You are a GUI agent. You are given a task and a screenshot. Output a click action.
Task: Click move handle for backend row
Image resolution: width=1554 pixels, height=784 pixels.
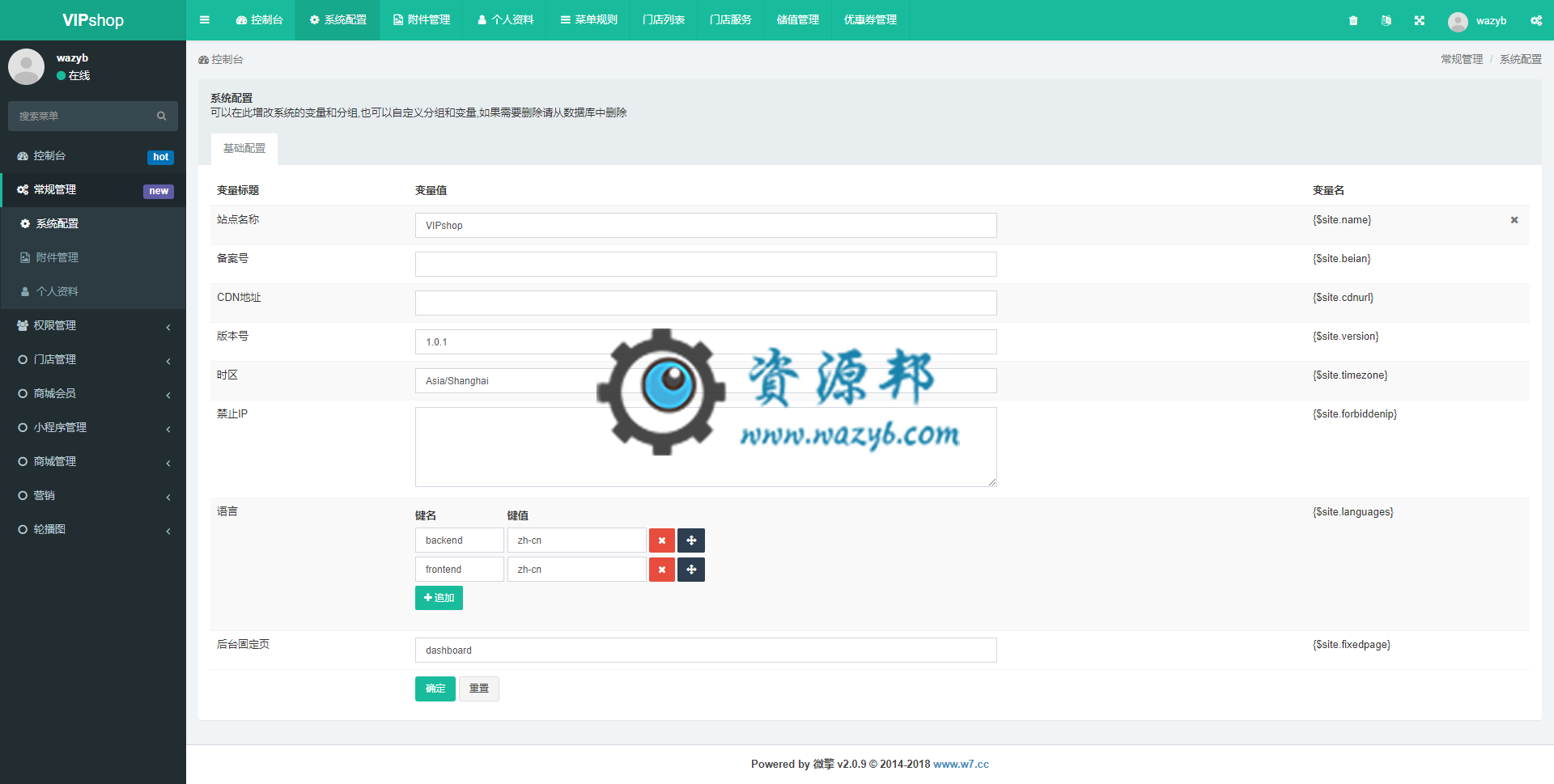(691, 540)
